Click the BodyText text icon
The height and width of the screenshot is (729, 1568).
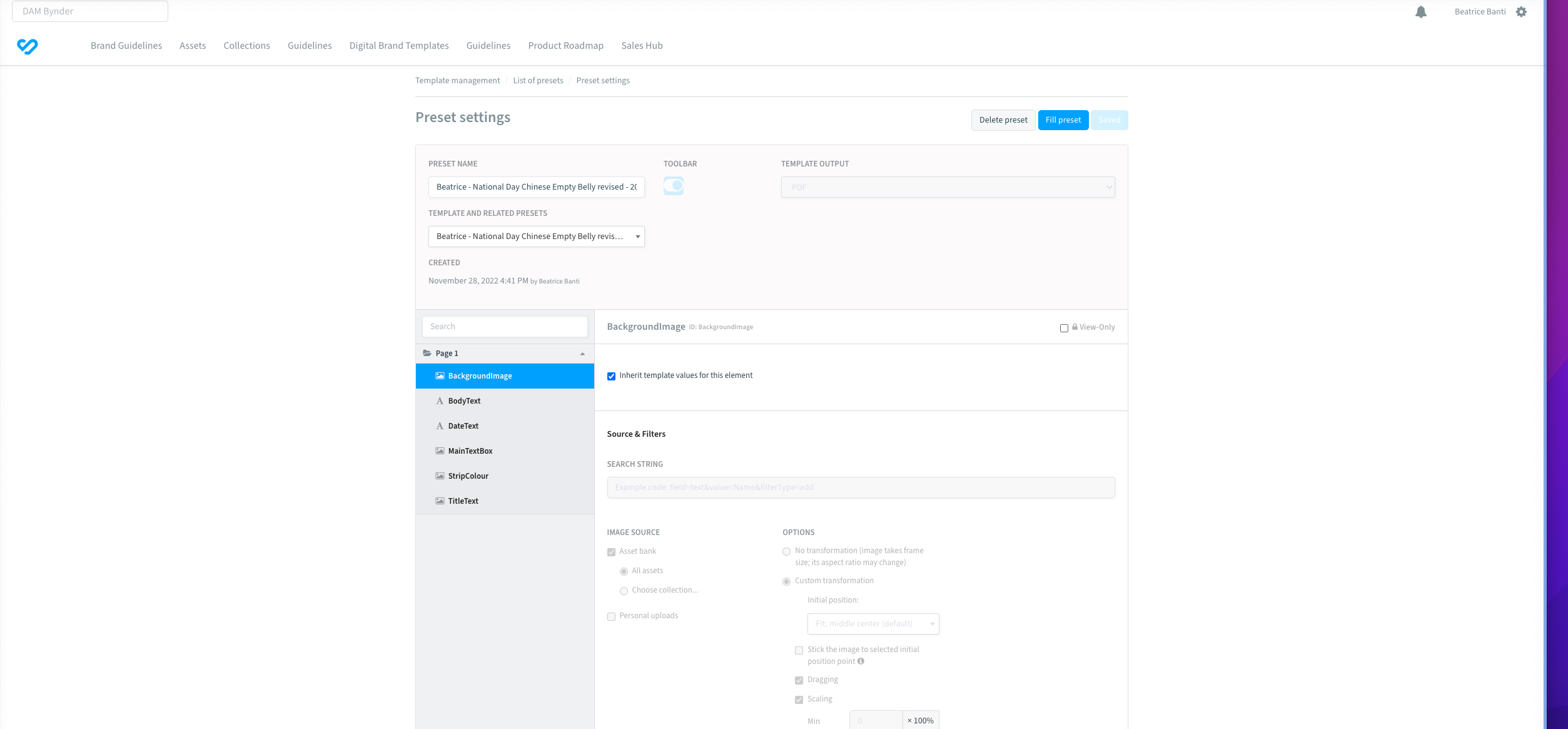440,401
